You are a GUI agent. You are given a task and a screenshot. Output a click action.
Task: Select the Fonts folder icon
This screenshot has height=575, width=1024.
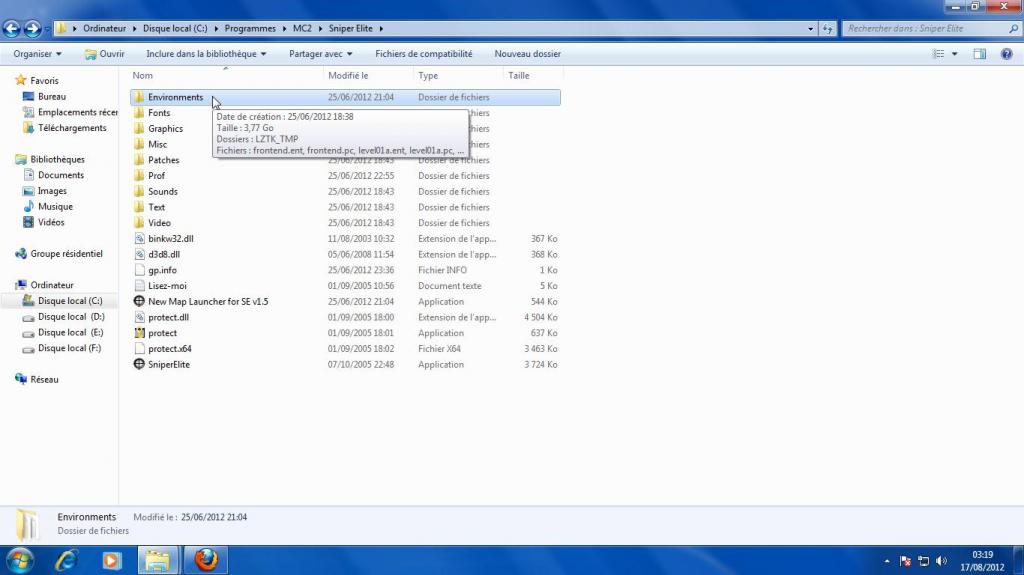tap(139, 113)
